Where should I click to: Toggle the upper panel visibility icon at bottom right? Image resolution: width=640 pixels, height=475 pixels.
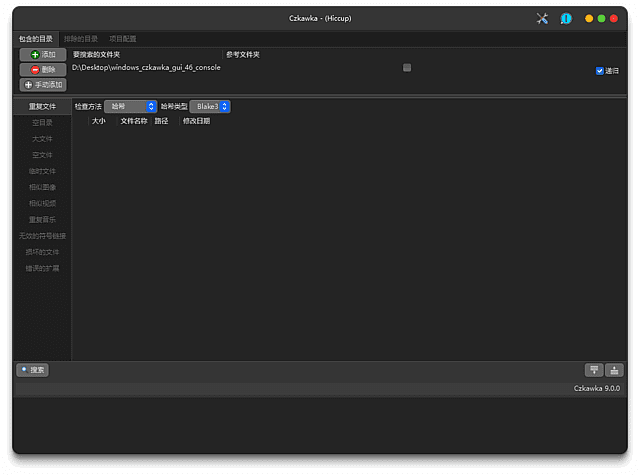[x=594, y=370]
